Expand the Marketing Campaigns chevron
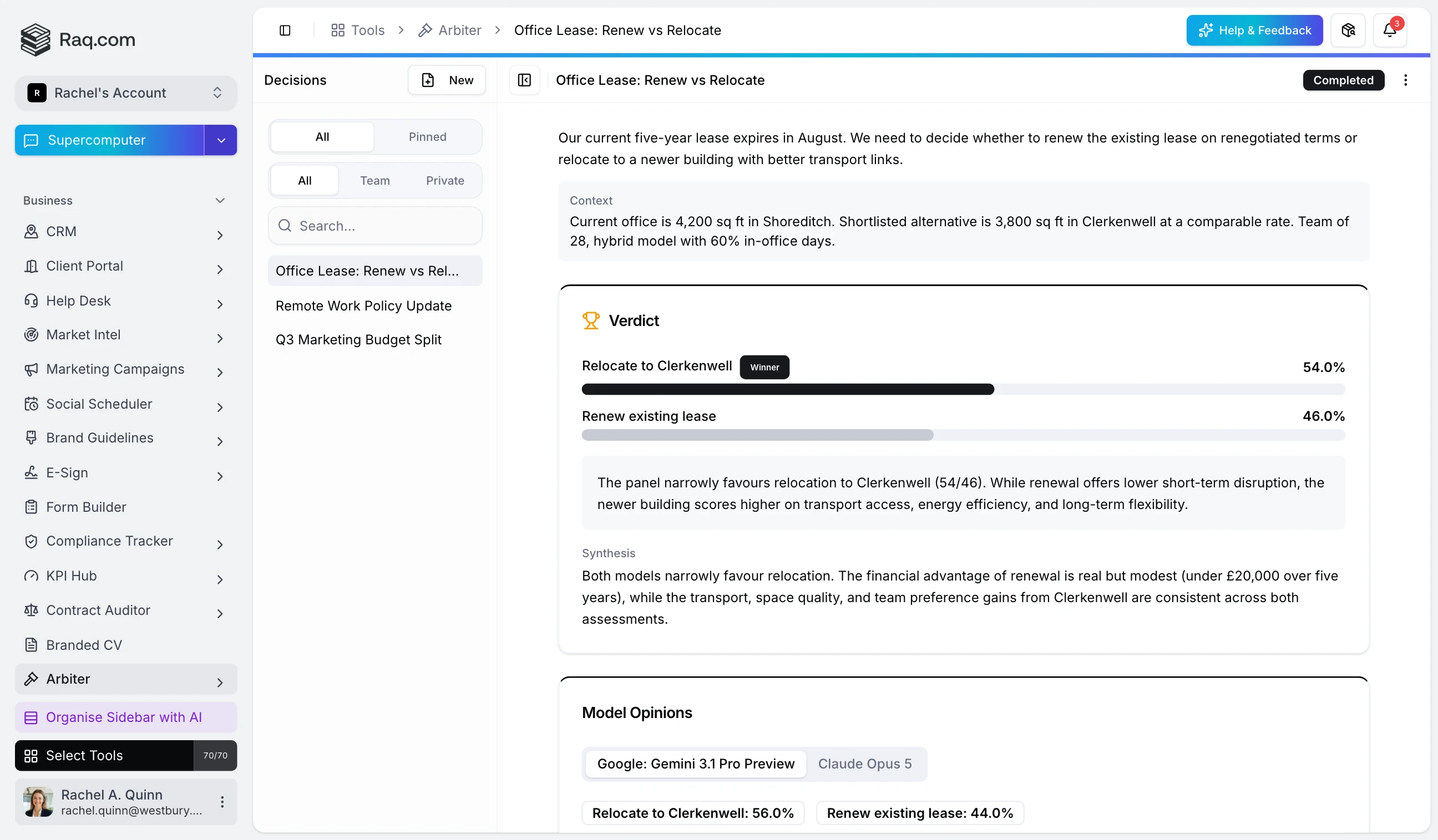This screenshot has width=1438, height=840. tap(220, 373)
